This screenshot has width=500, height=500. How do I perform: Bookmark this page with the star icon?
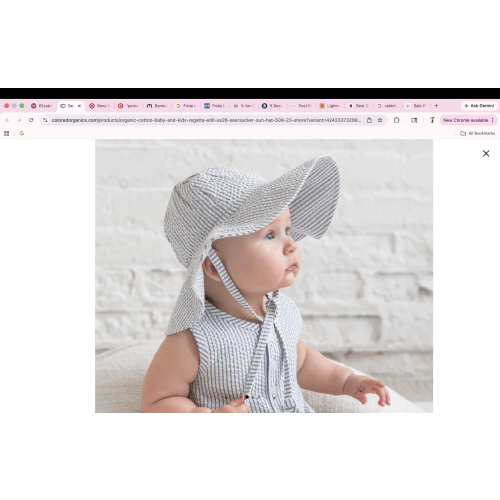tap(380, 120)
